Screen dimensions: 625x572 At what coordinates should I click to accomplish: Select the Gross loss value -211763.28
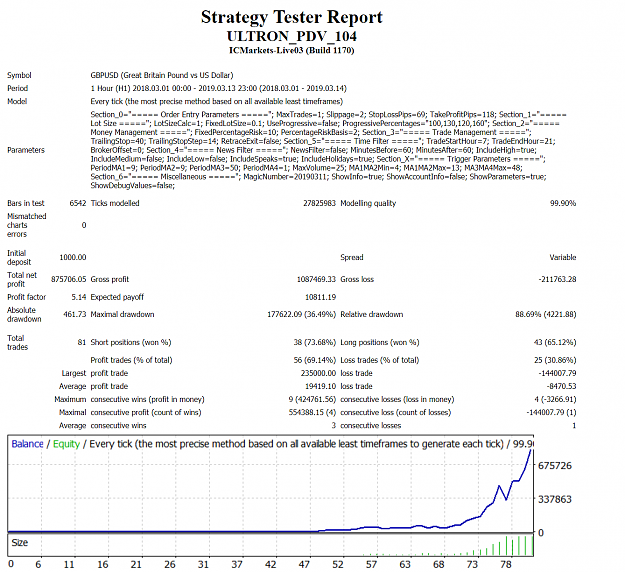[557, 279]
